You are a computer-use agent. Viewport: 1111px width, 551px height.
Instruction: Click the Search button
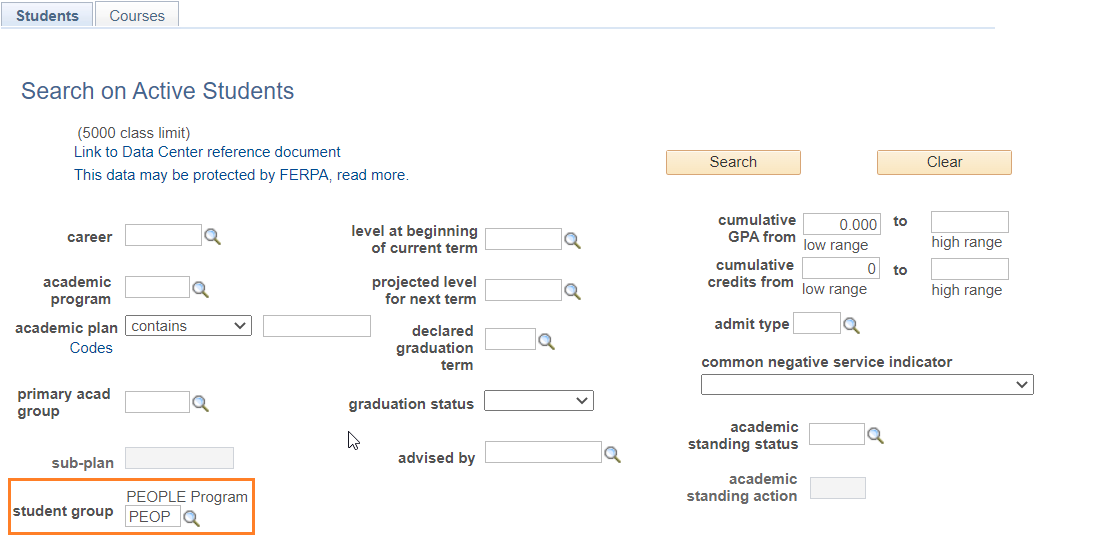pos(733,162)
